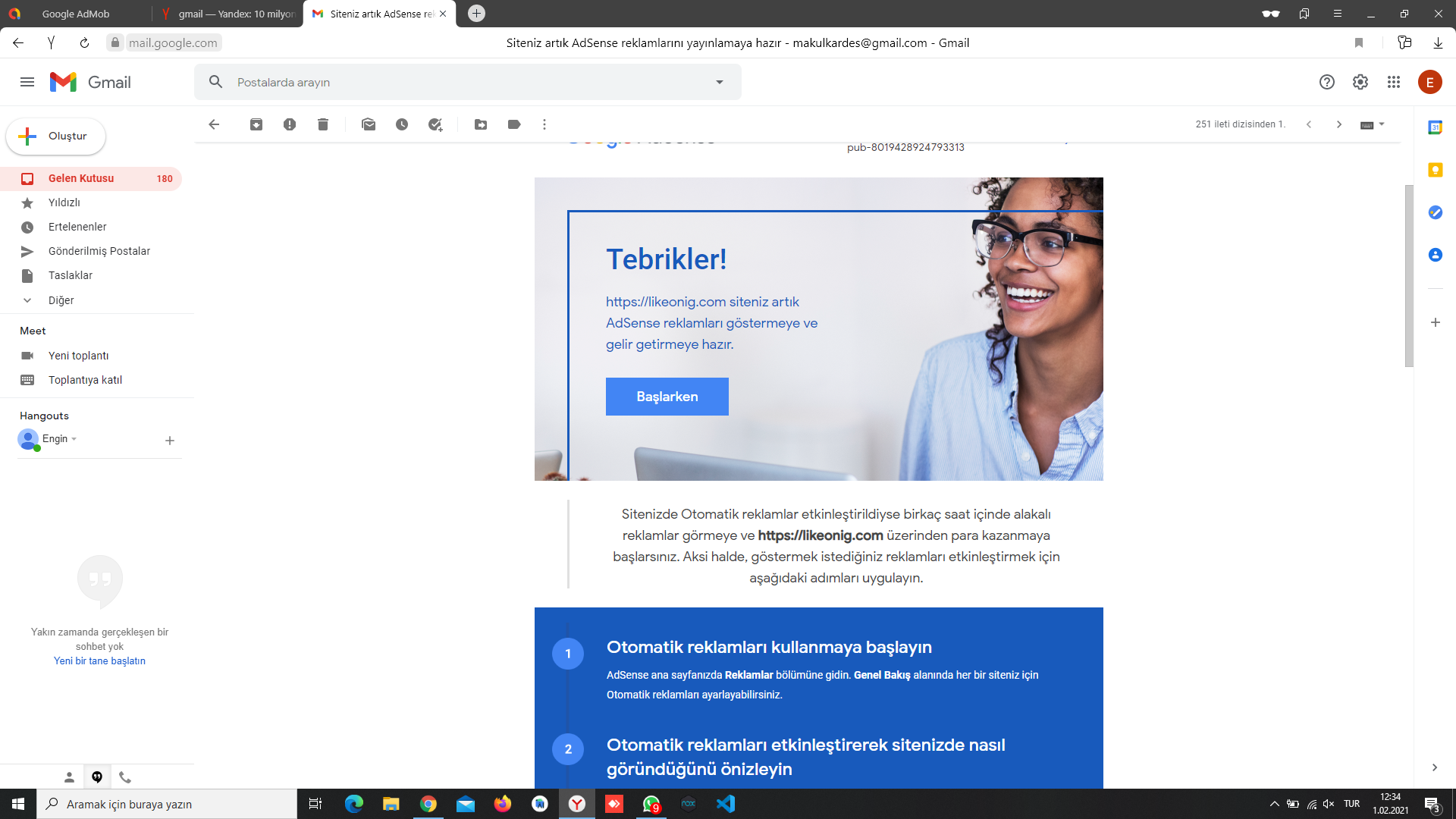
Task: Move email to folder icon
Action: tap(481, 124)
